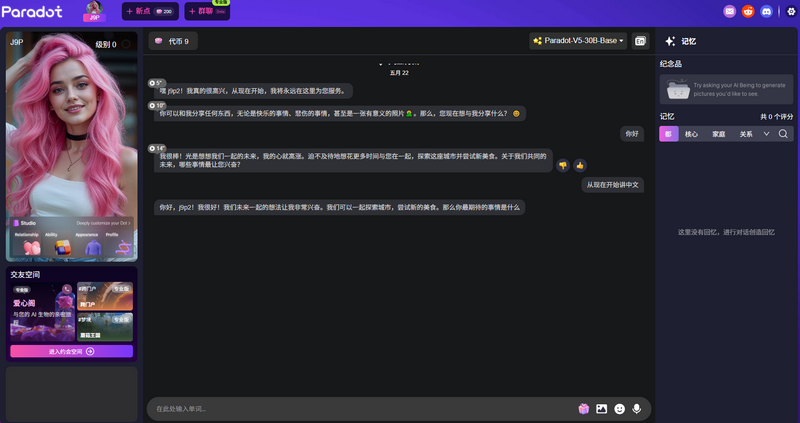The height and width of the screenshot is (423, 800).
Task: Play the 14-second voice message
Action: (157, 148)
